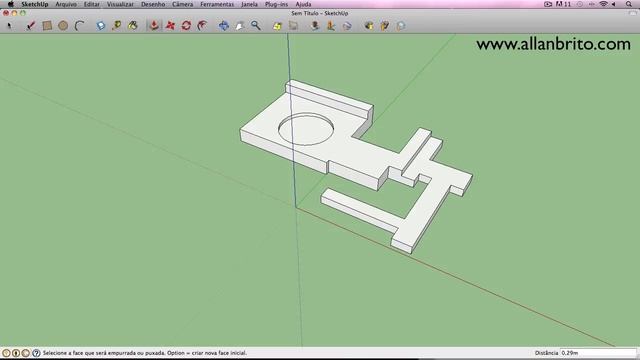Click the second circular status bar icon

[16, 353]
